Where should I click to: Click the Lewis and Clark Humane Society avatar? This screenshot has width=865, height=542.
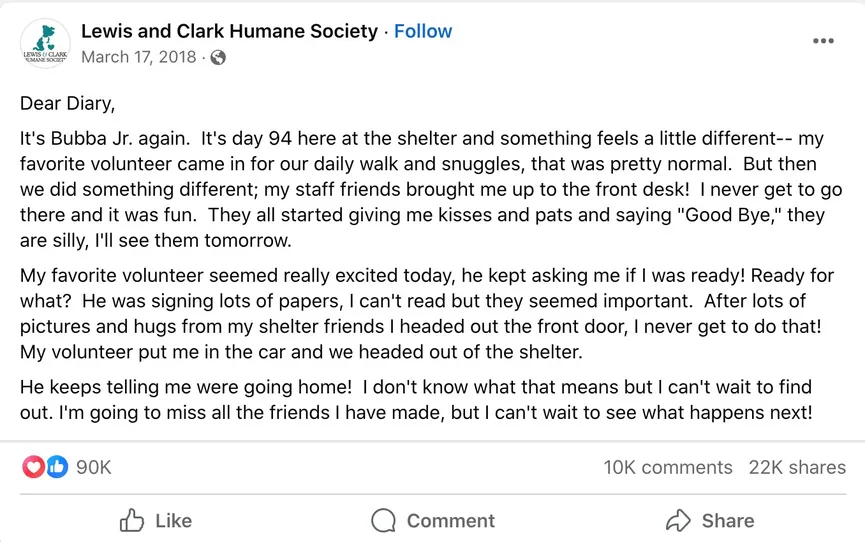(x=45, y=44)
